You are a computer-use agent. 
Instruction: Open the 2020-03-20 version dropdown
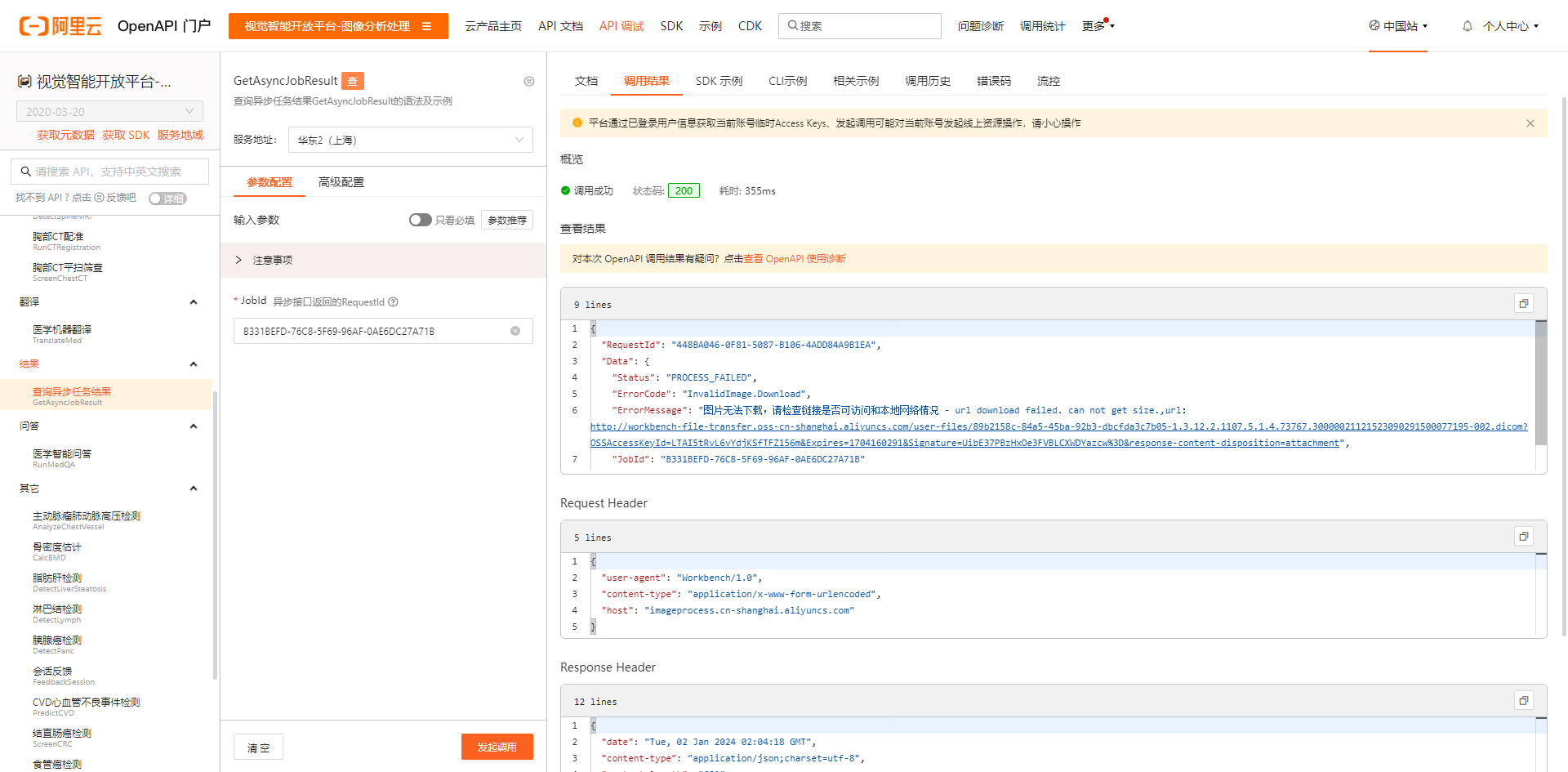109,111
